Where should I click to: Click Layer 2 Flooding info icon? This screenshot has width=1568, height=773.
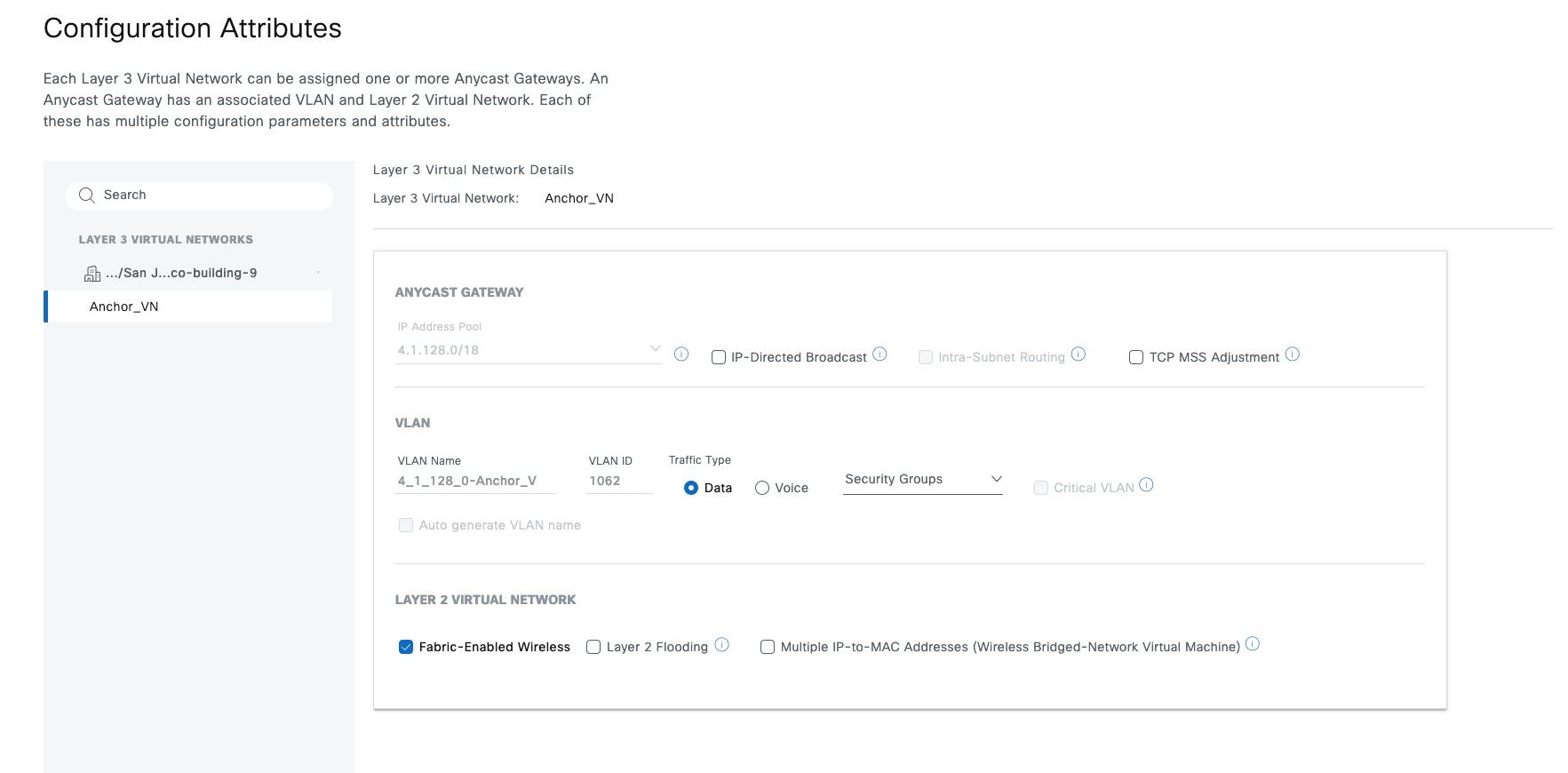tap(722, 644)
